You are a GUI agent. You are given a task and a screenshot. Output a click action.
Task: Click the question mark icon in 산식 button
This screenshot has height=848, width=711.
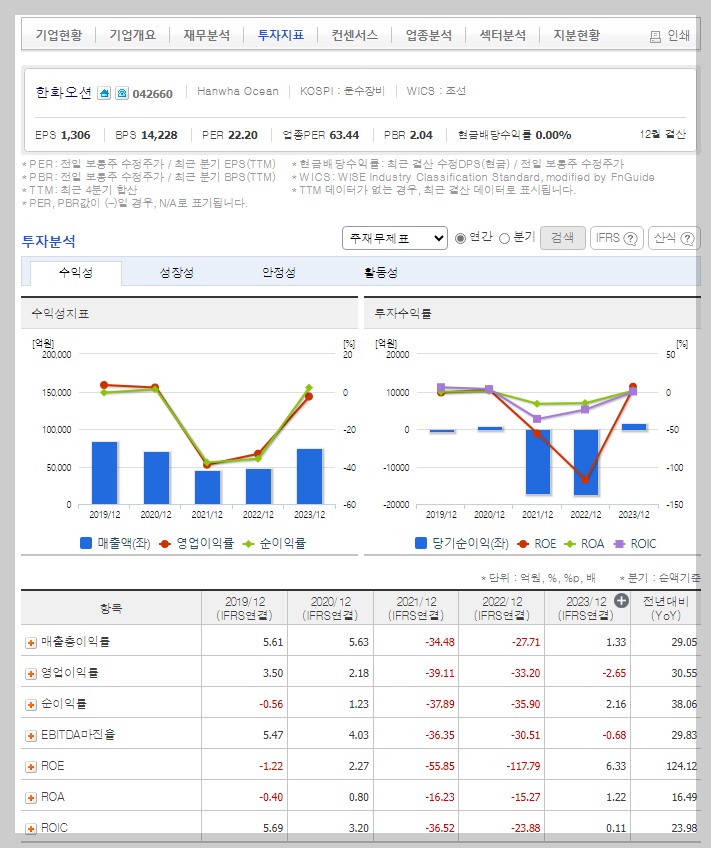[x=687, y=238]
